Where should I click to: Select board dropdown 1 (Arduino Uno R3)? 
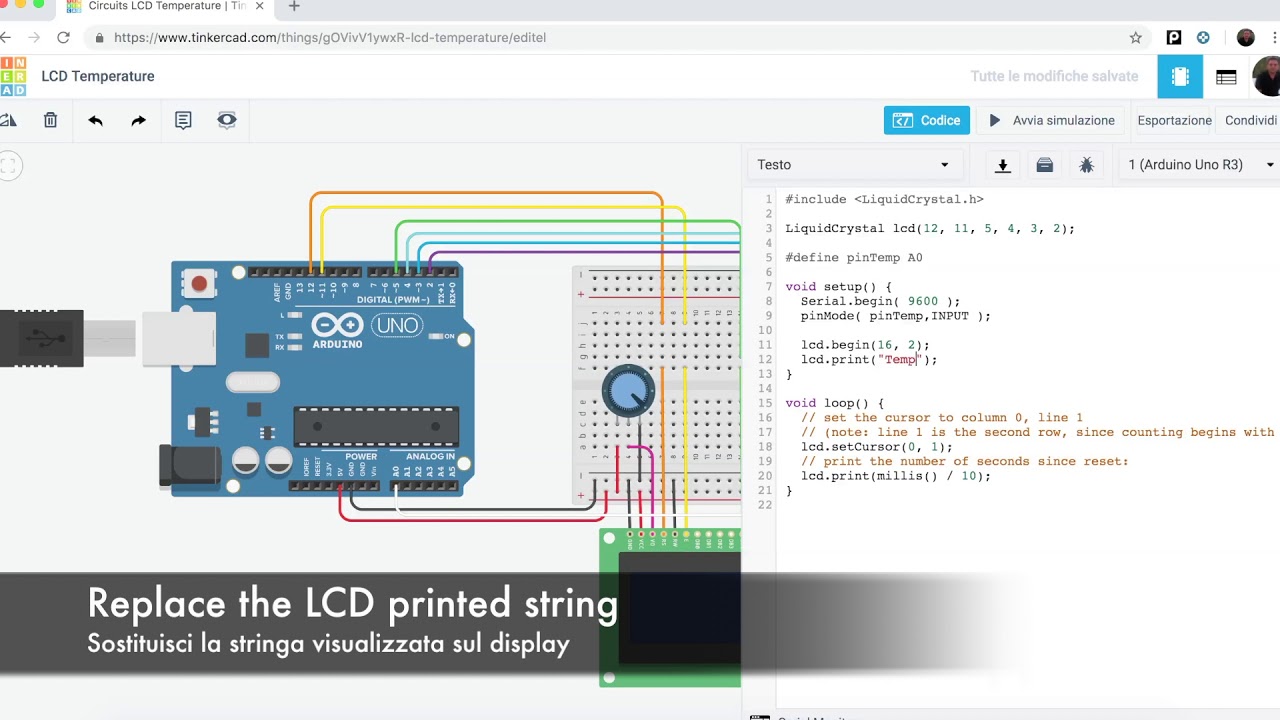point(1200,165)
